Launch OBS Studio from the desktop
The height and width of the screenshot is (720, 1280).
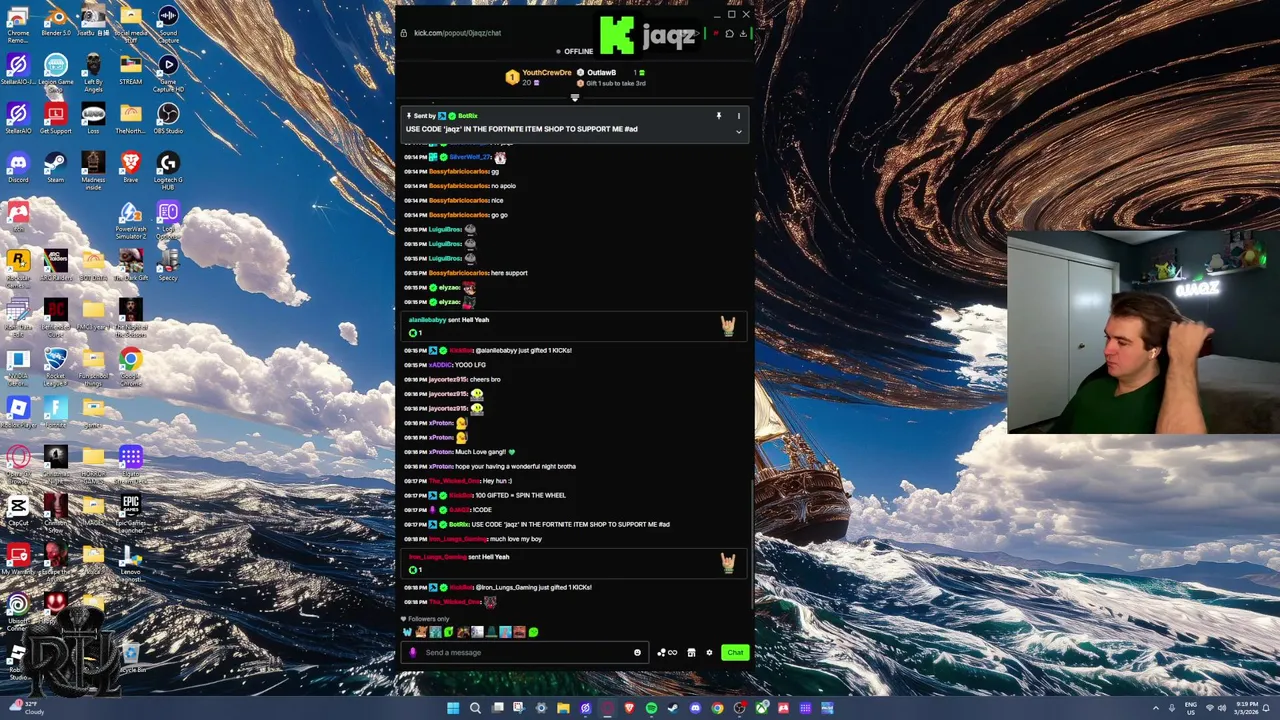tap(168, 118)
